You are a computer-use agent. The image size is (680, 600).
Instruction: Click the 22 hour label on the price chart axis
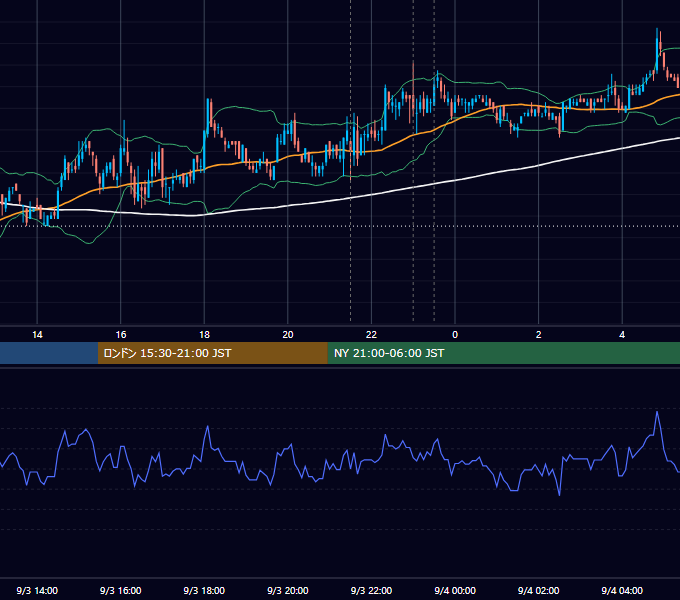pyautogui.click(x=371, y=335)
